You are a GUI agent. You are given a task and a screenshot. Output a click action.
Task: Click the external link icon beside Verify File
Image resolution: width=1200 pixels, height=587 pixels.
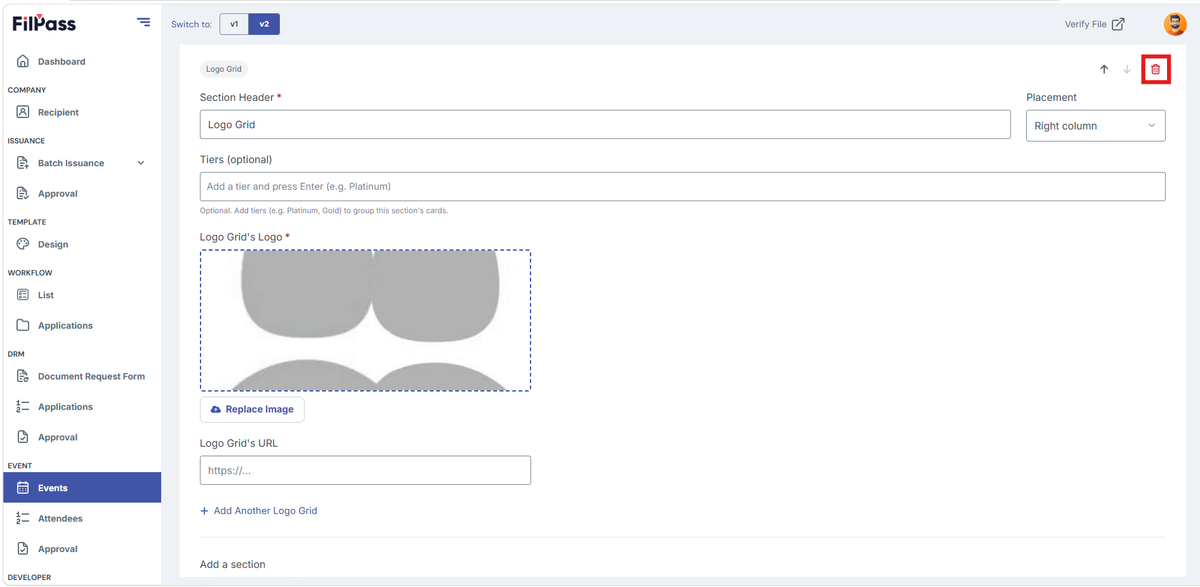(1118, 24)
